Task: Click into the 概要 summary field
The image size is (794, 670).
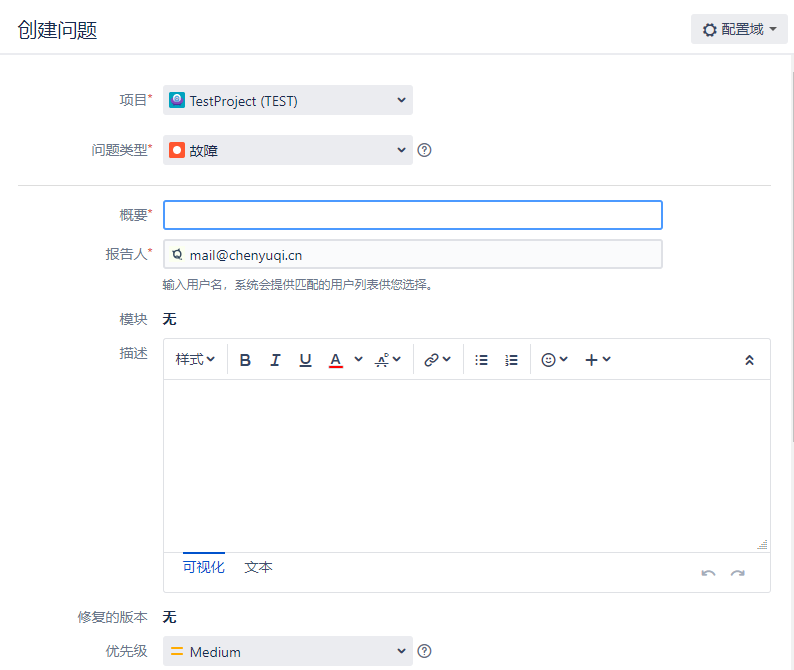Action: tap(412, 215)
